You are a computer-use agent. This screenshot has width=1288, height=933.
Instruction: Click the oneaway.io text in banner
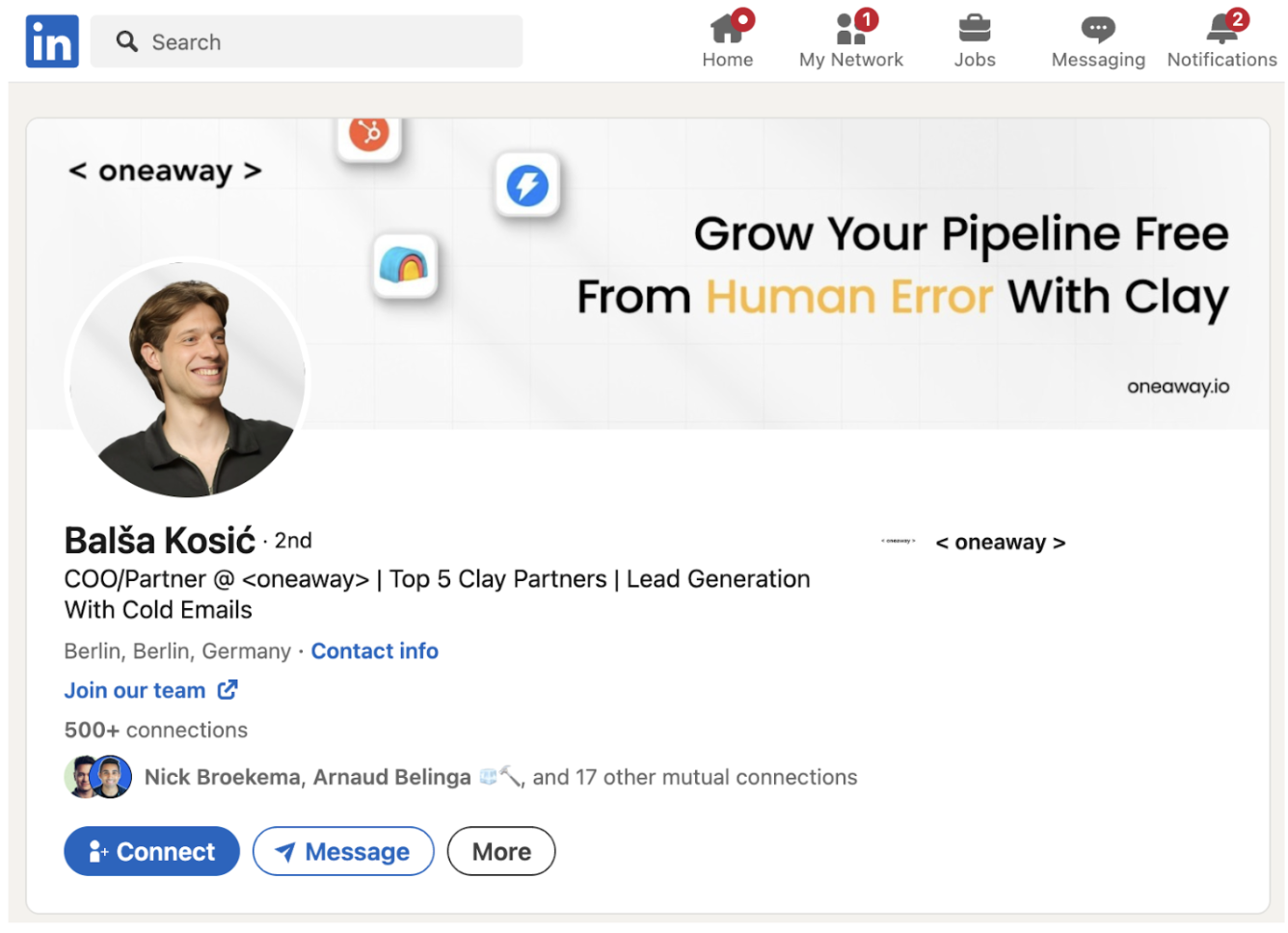(x=1178, y=387)
